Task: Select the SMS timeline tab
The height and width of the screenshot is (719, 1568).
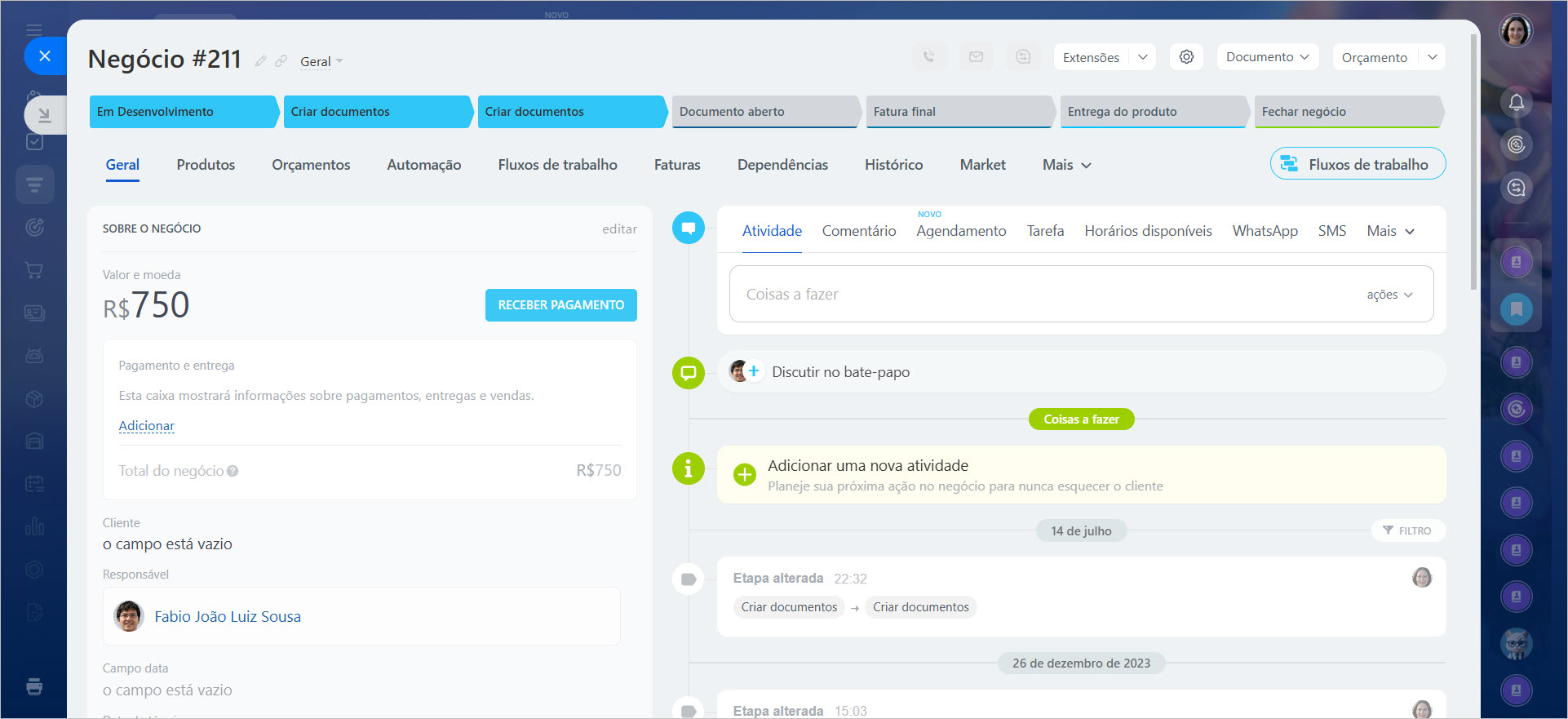Action: pyautogui.click(x=1331, y=231)
